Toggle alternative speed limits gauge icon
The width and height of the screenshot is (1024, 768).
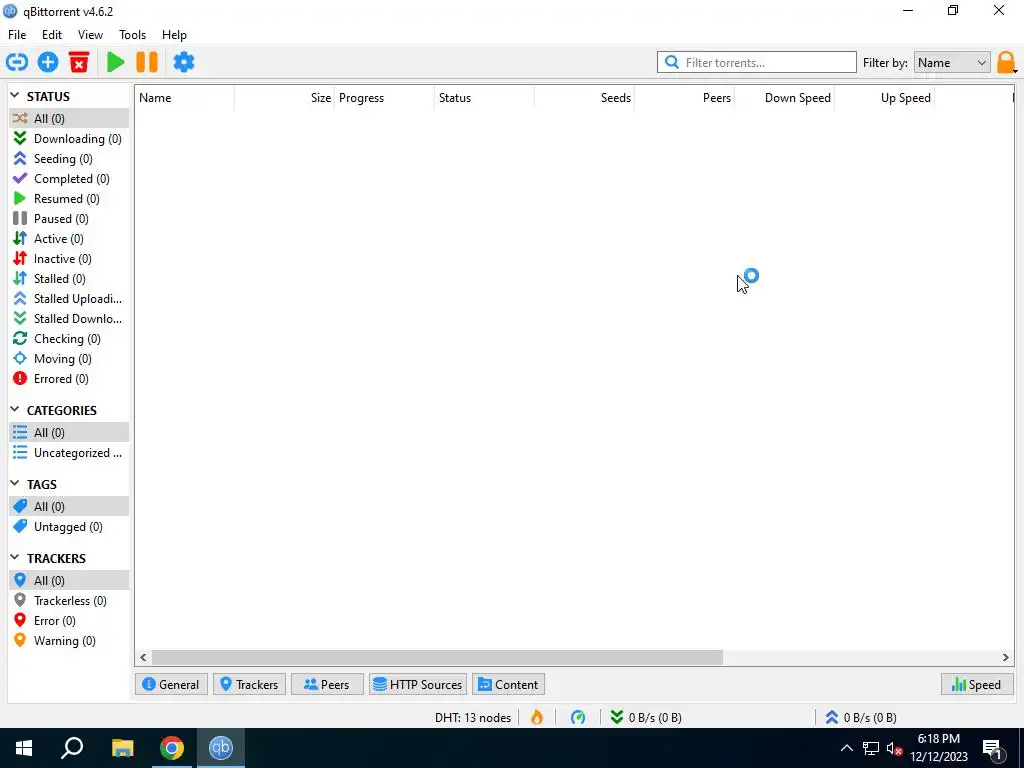pos(578,717)
